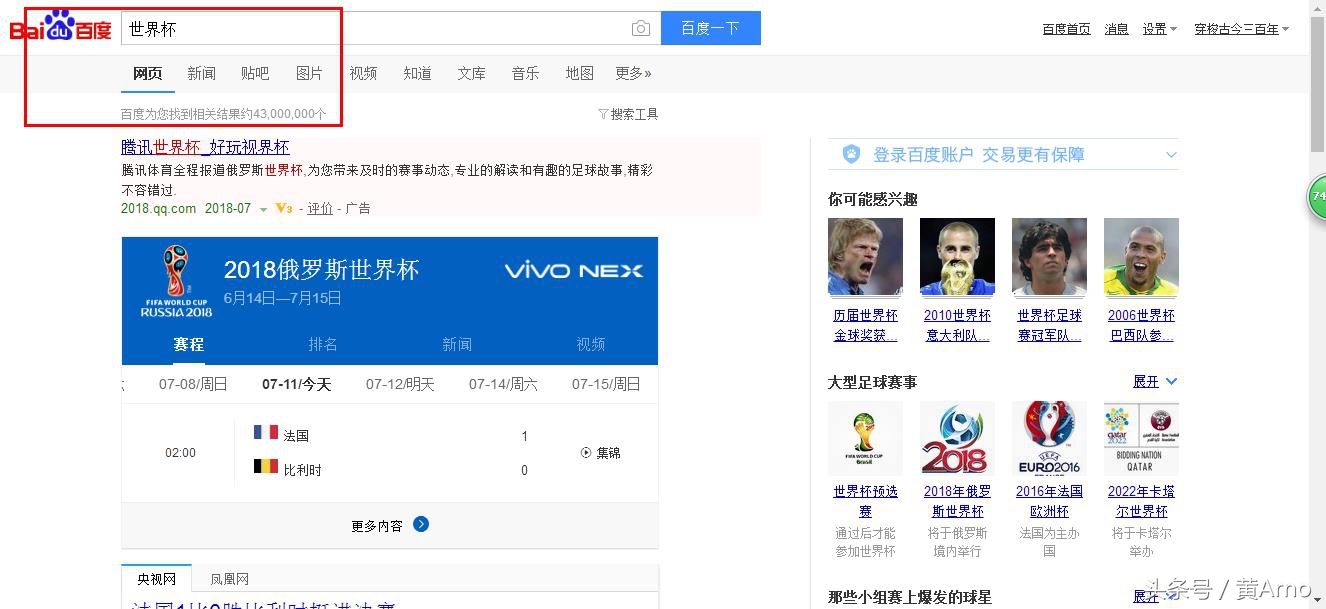Open the 2010世界杯意大利队 thumbnail
1326x609 pixels.
(x=957, y=257)
